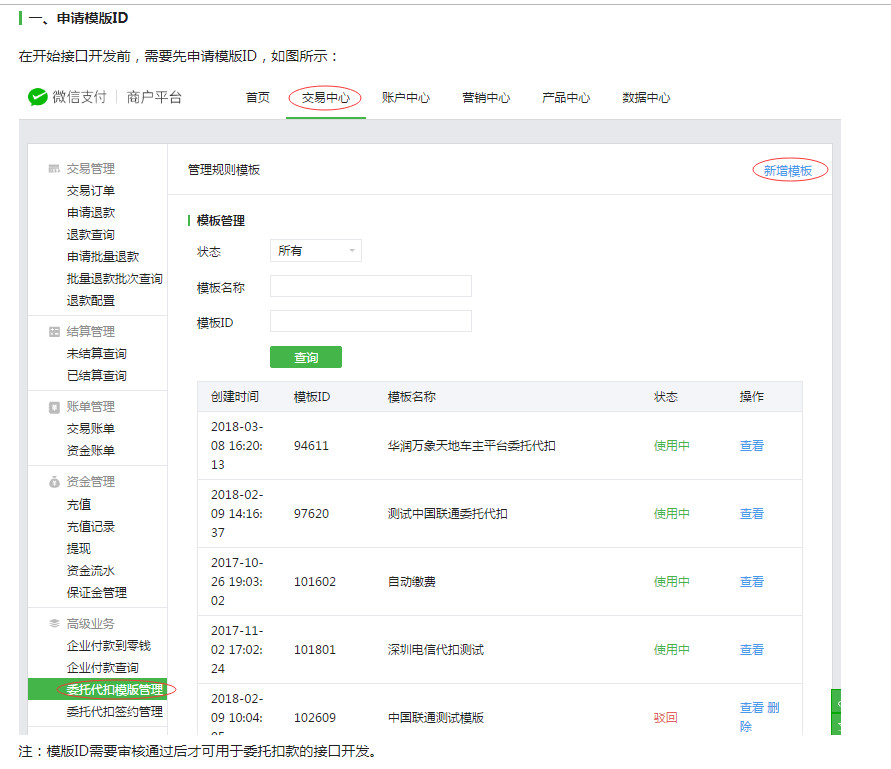The image size is (891, 769).
Task: Focus the 模板ID input field
Action: (370, 321)
